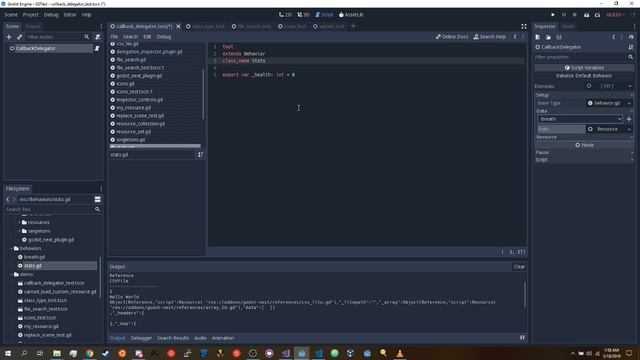Open file_search.gd in script list
The height and width of the screenshot is (360, 640).
point(131,60)
